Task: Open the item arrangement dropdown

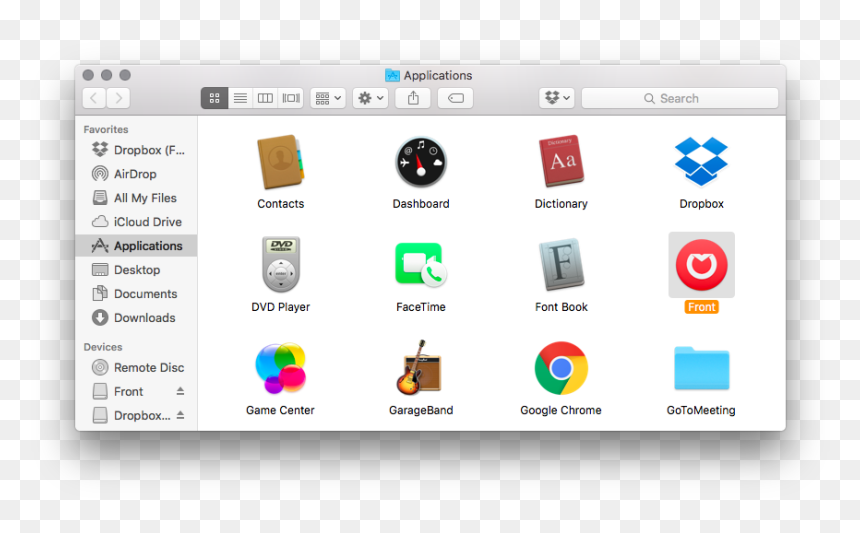Action: point(327,98)
